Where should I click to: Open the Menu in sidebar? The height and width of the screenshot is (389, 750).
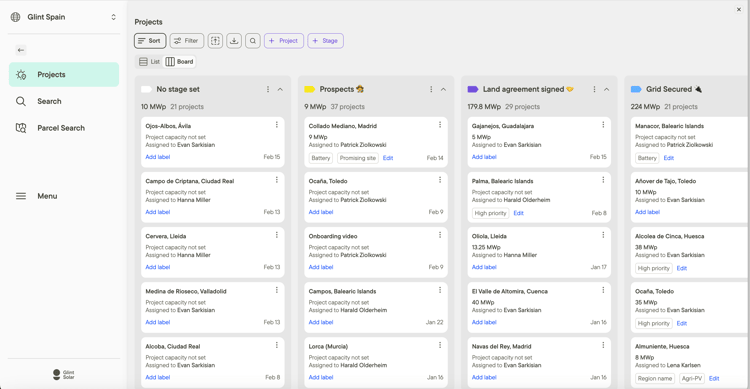(64, 196)
